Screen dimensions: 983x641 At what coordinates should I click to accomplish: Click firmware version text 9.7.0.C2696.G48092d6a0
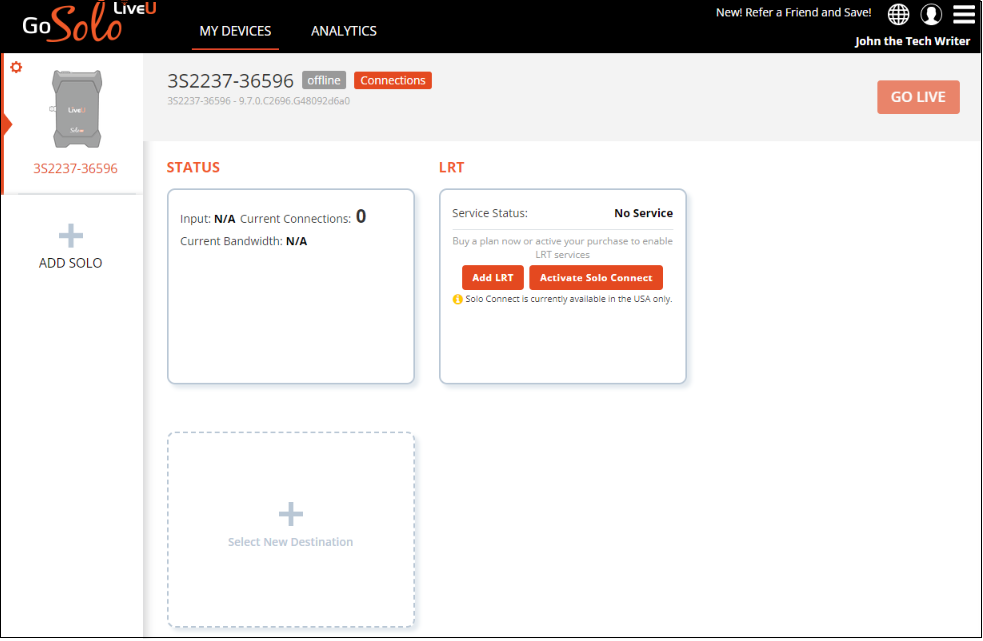pos(295,101)
